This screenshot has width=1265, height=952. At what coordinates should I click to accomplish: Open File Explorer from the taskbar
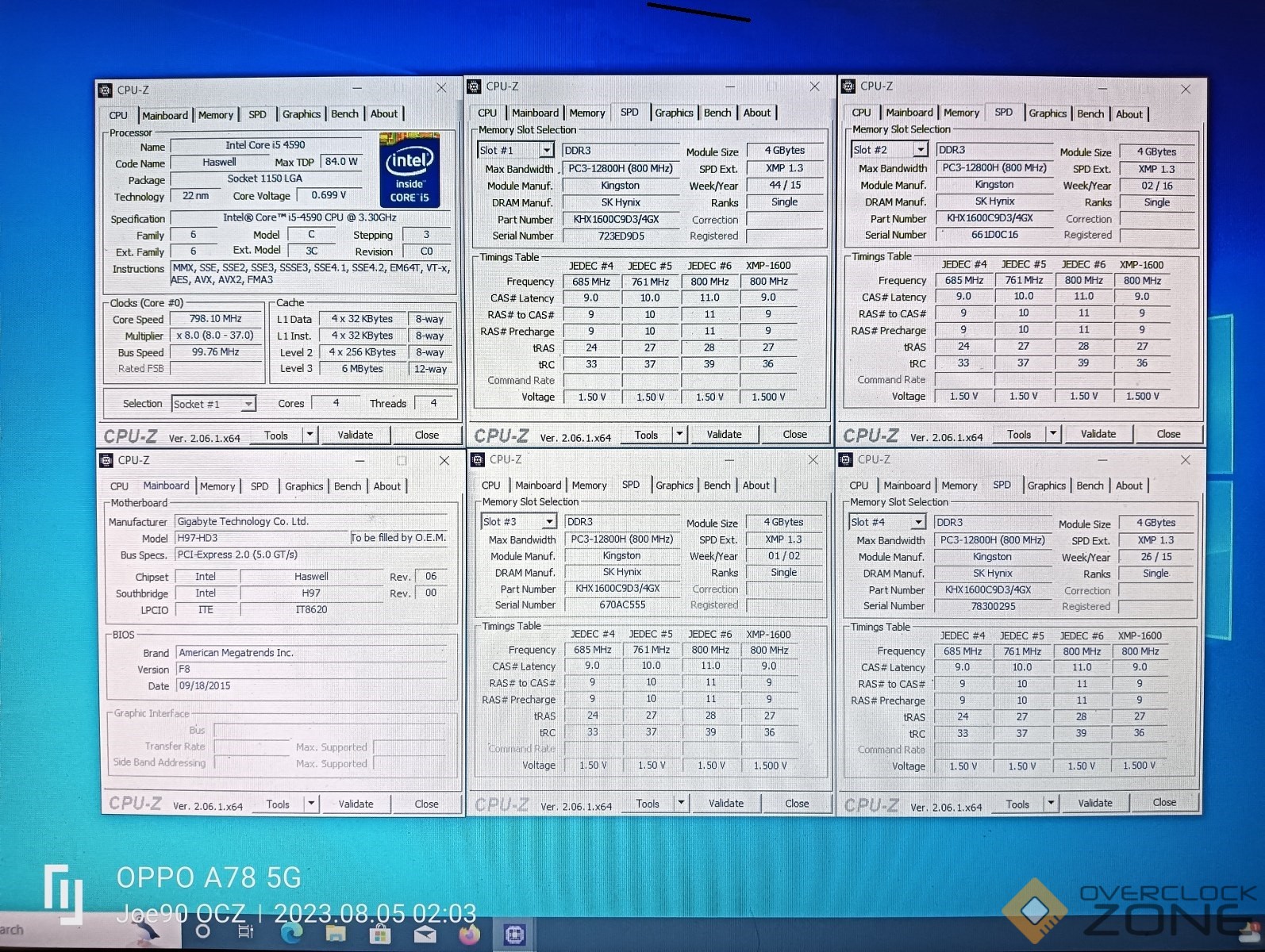pos(336,934)
